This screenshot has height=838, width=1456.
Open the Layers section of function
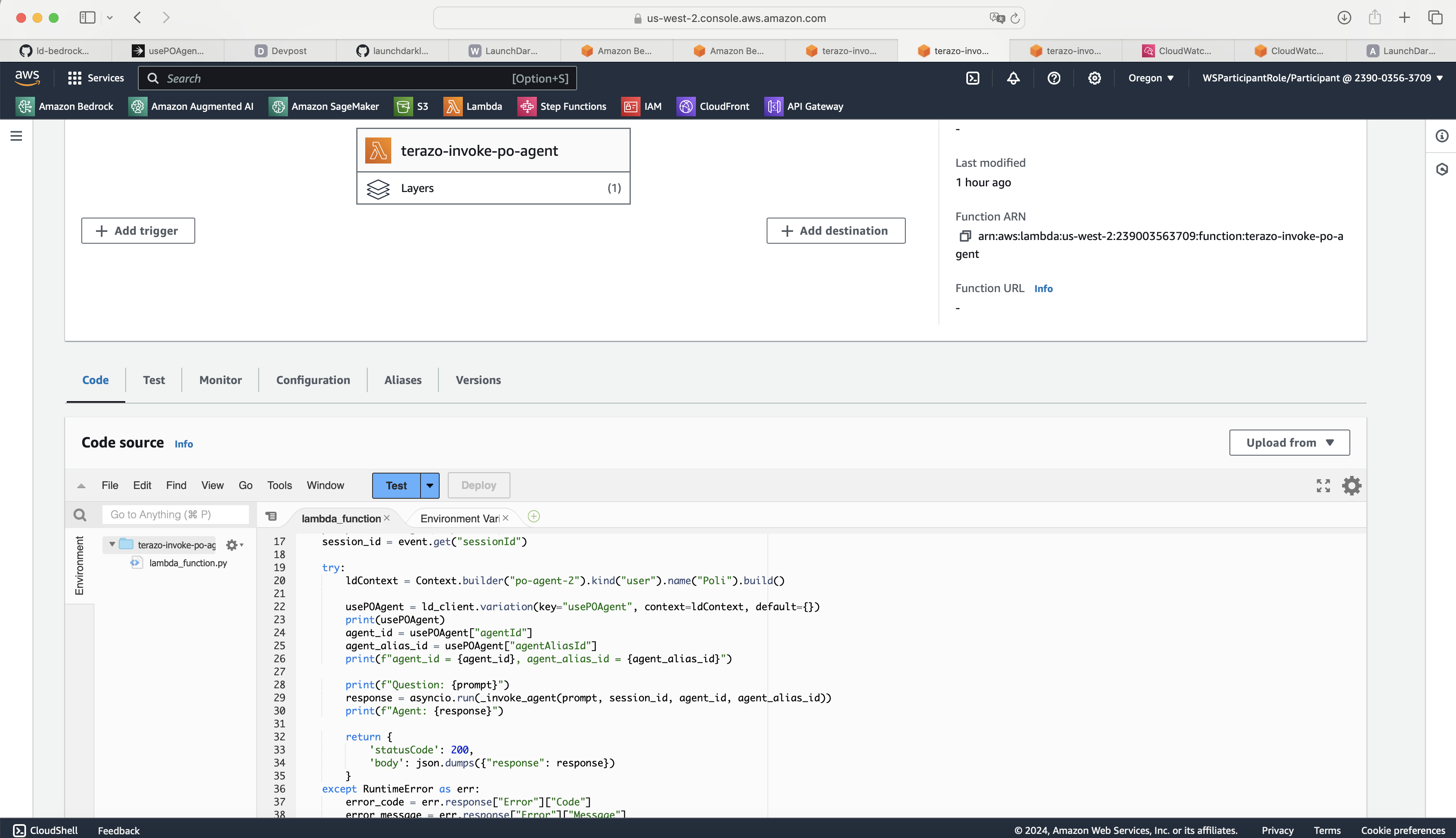[493, 188]
